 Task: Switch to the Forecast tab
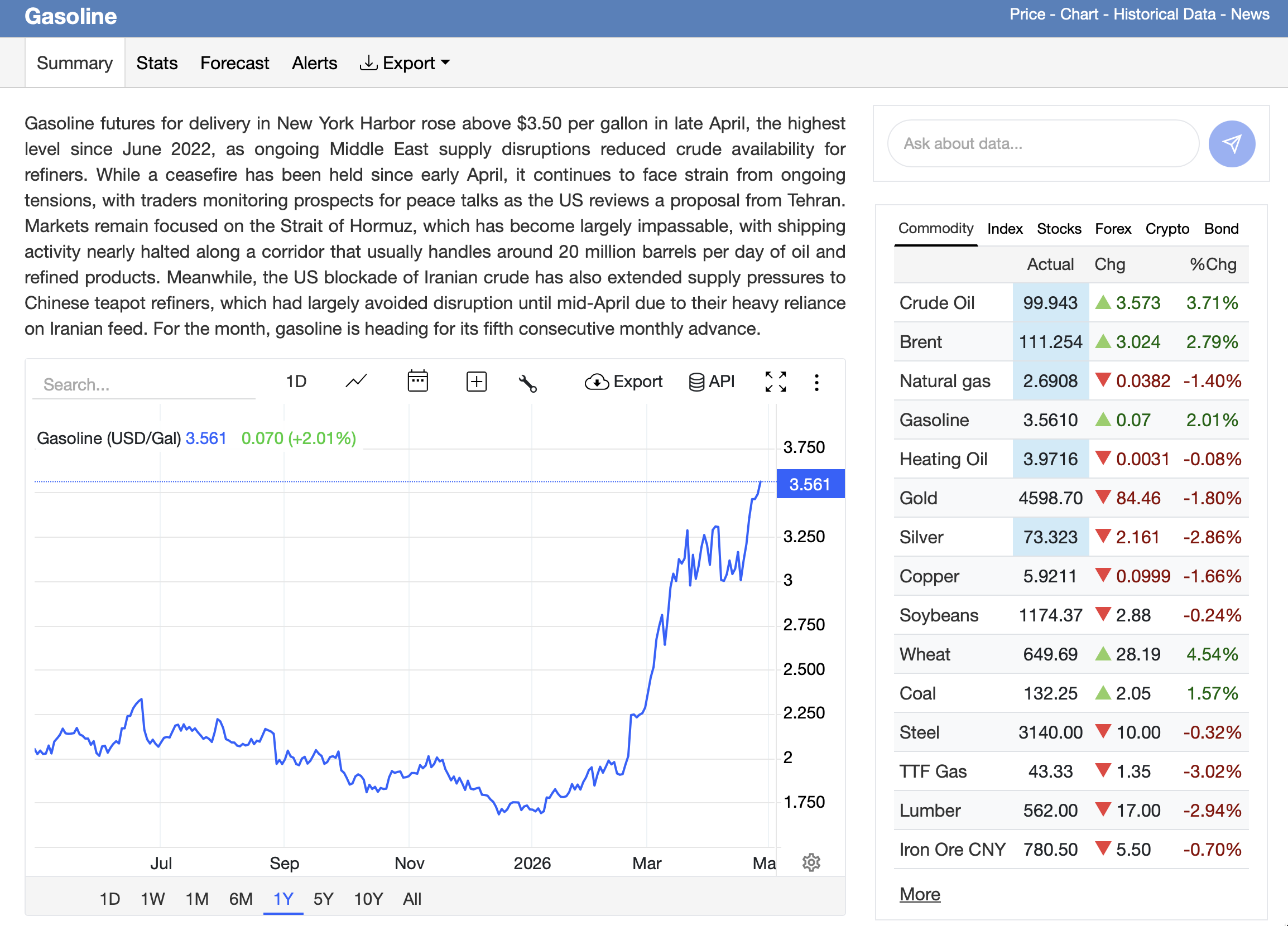(234, 63)
